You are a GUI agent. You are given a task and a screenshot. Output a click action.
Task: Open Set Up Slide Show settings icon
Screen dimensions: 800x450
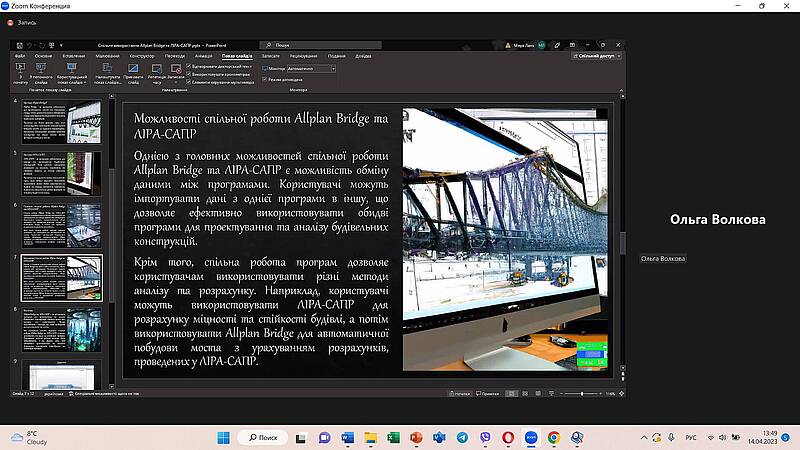107,67
